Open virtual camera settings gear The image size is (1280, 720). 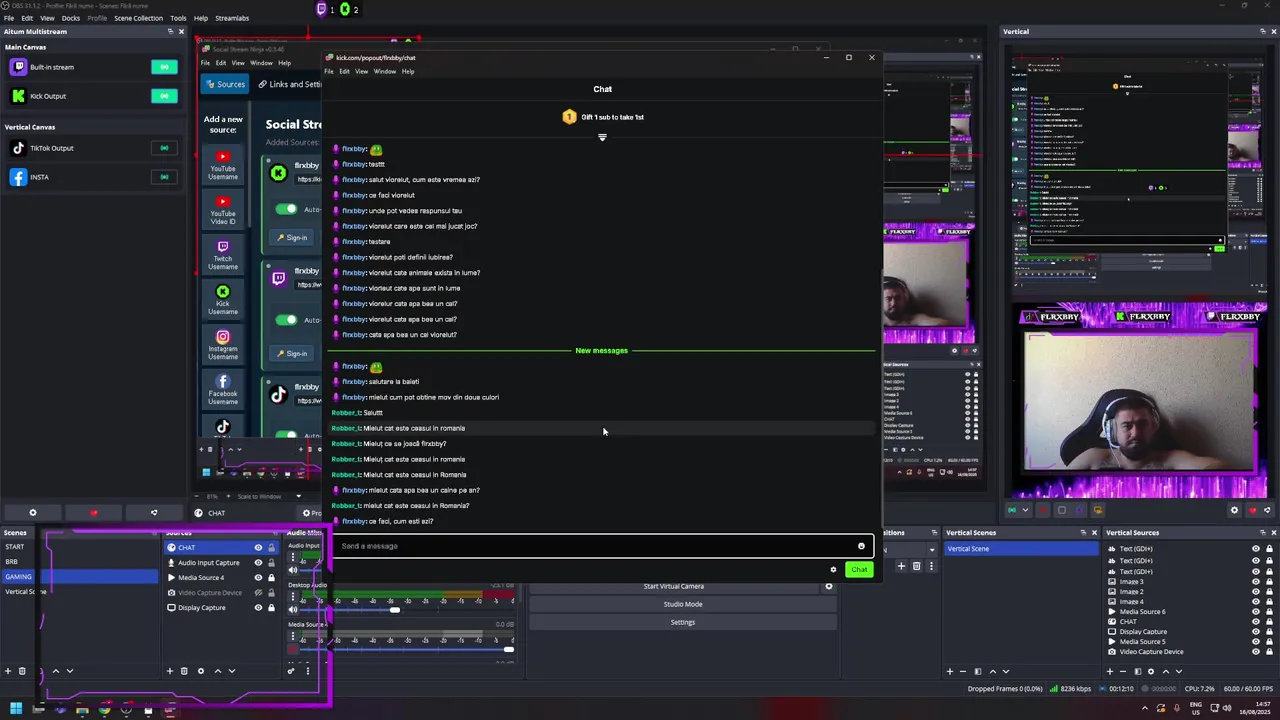click(x=828, y=586)
